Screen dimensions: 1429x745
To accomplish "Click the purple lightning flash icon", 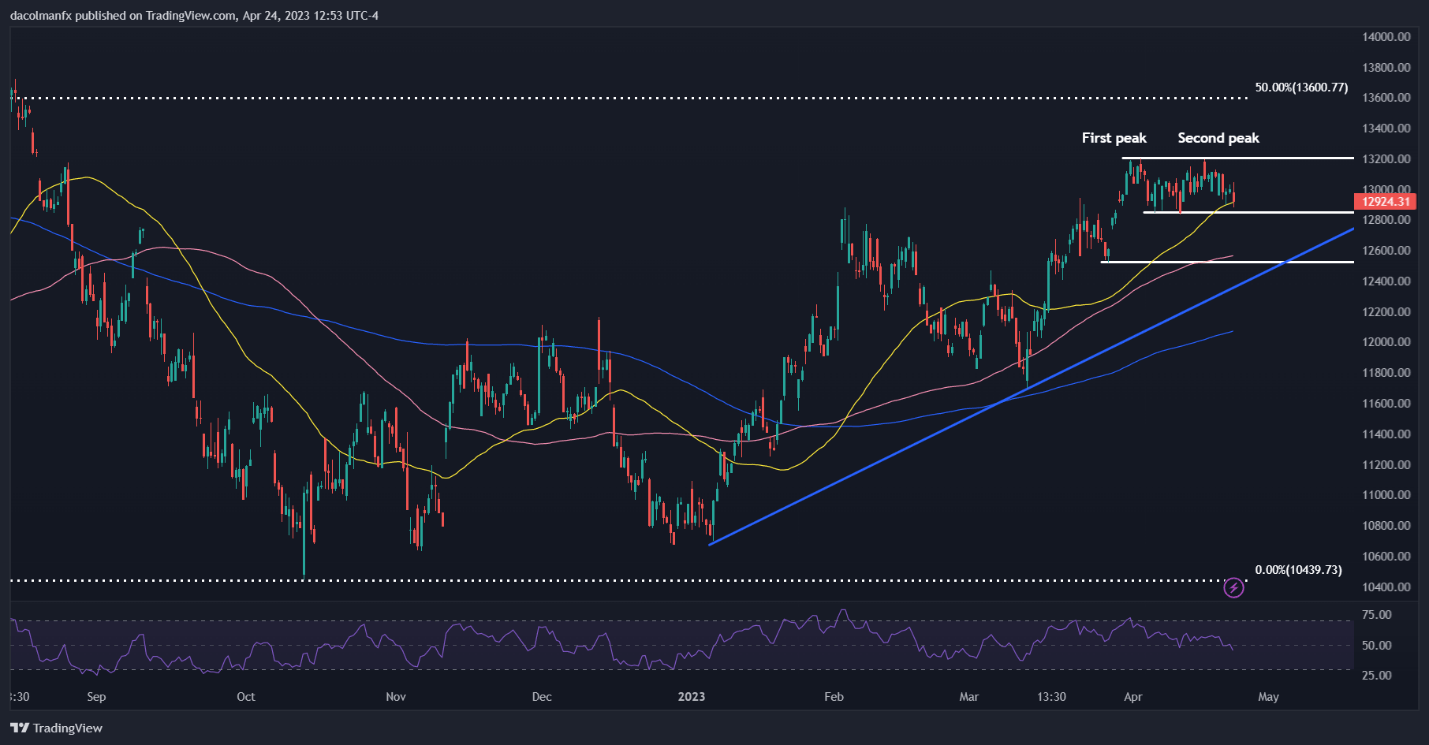I will click(1234, 588).
